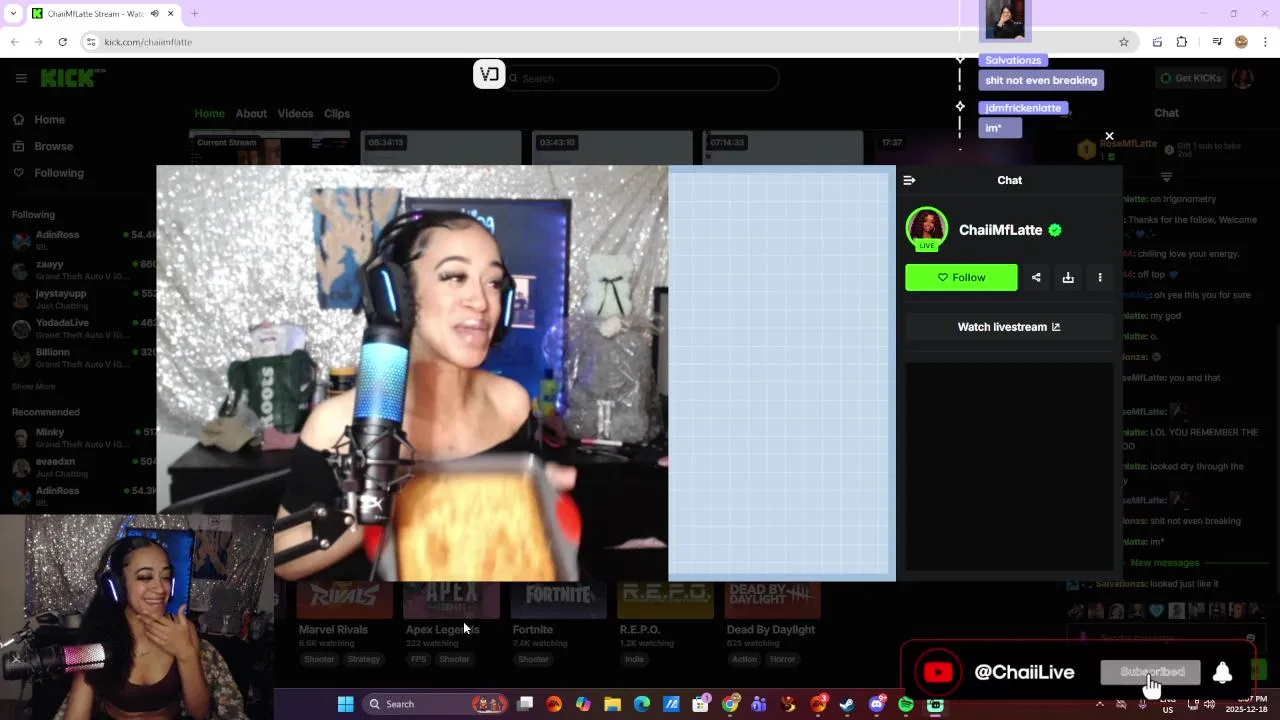Switch to the channel Home tab

[209, 113]
